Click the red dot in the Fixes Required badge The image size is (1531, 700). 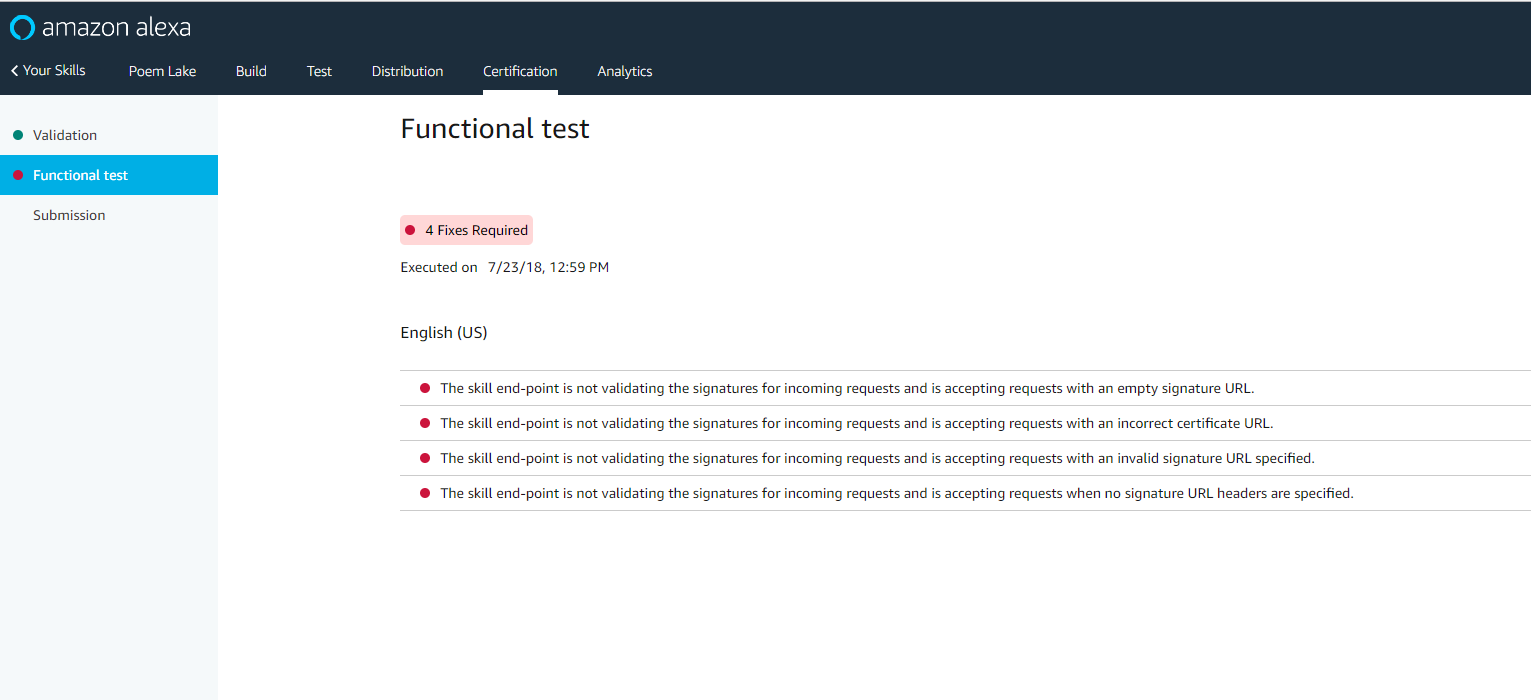tap(410, 230)
